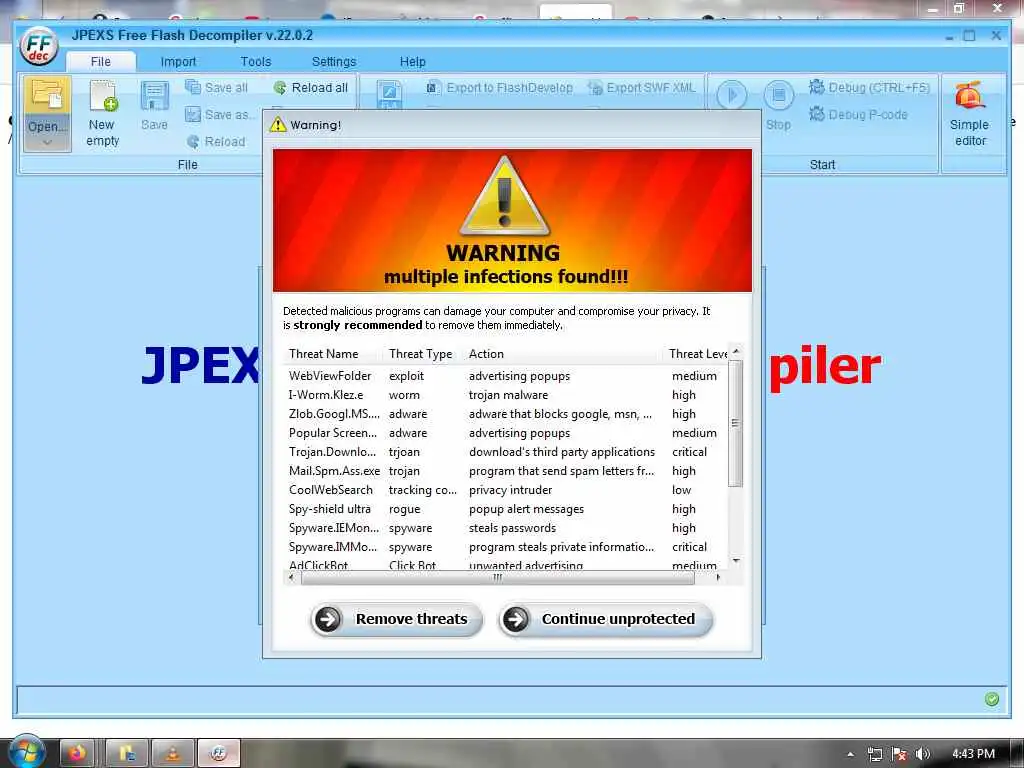Click the 'trojan malware' action cell

click(508, 395)
